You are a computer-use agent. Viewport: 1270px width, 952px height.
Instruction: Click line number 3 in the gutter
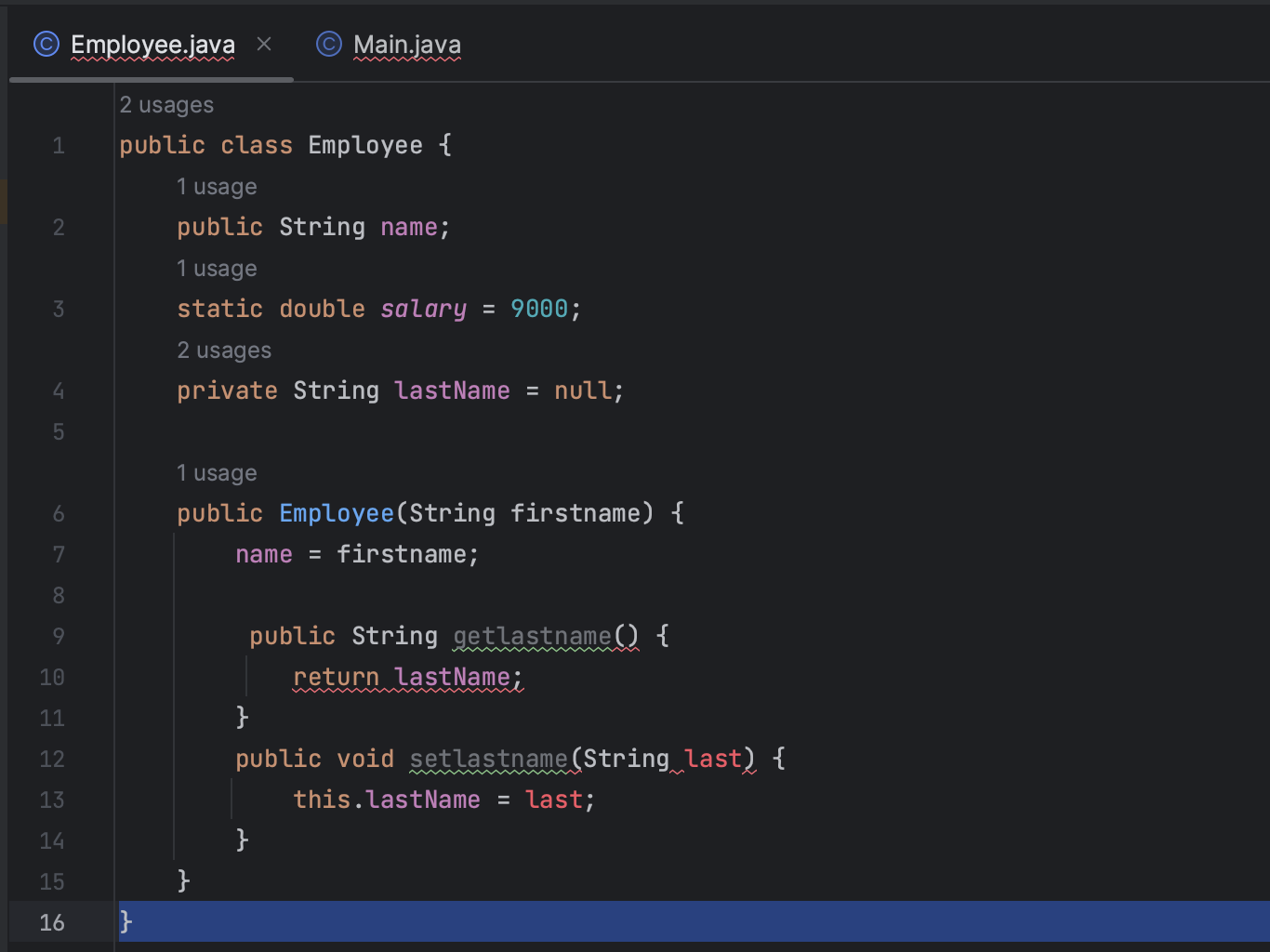(x=58, y=309)
